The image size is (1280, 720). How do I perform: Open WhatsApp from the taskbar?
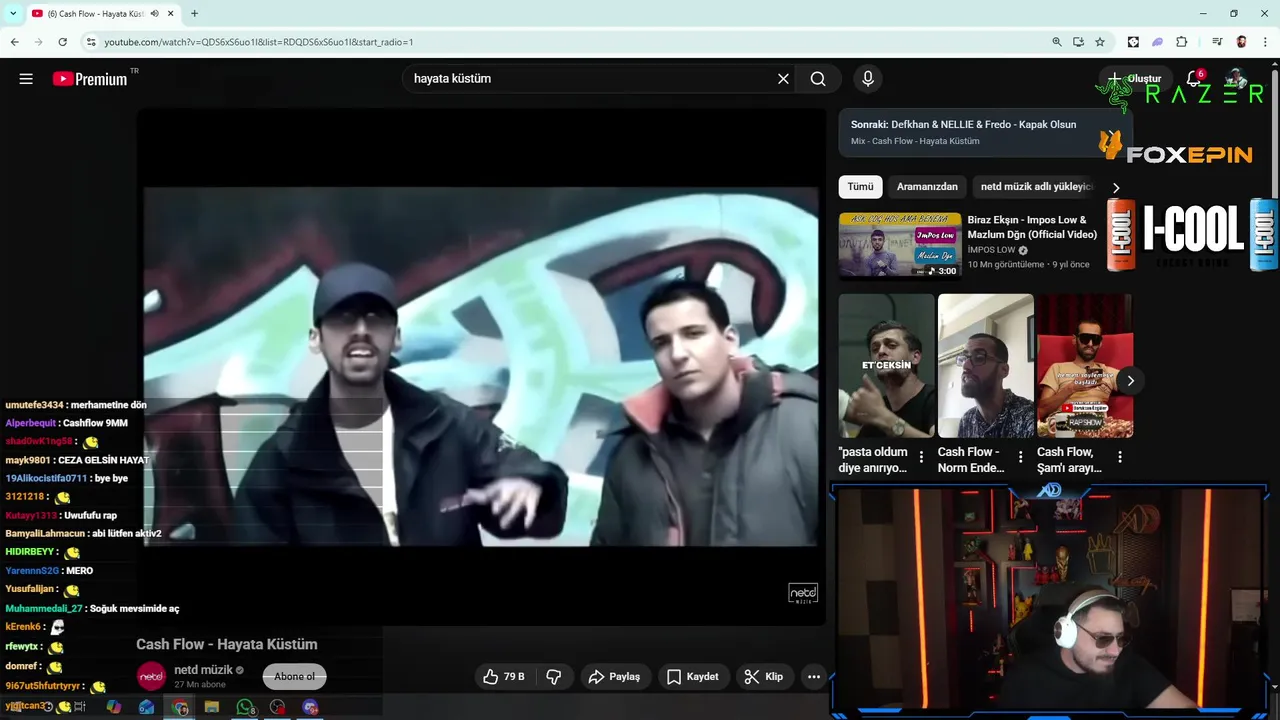245,707
